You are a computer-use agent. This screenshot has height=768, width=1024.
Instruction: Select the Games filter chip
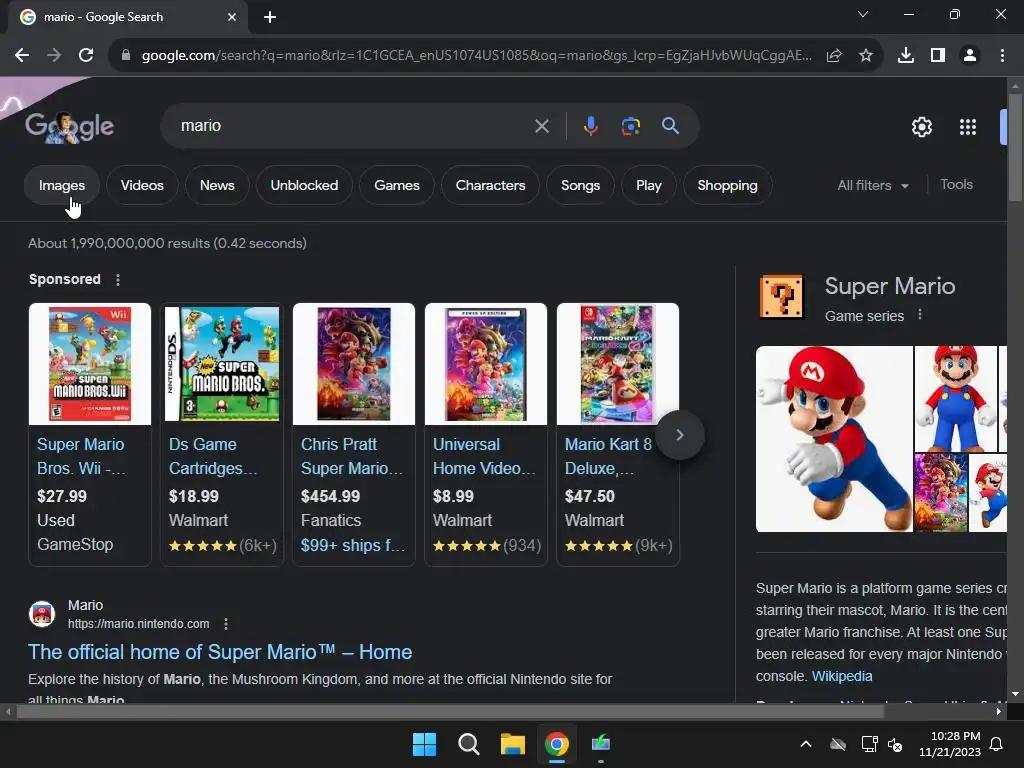pos(397,185)
